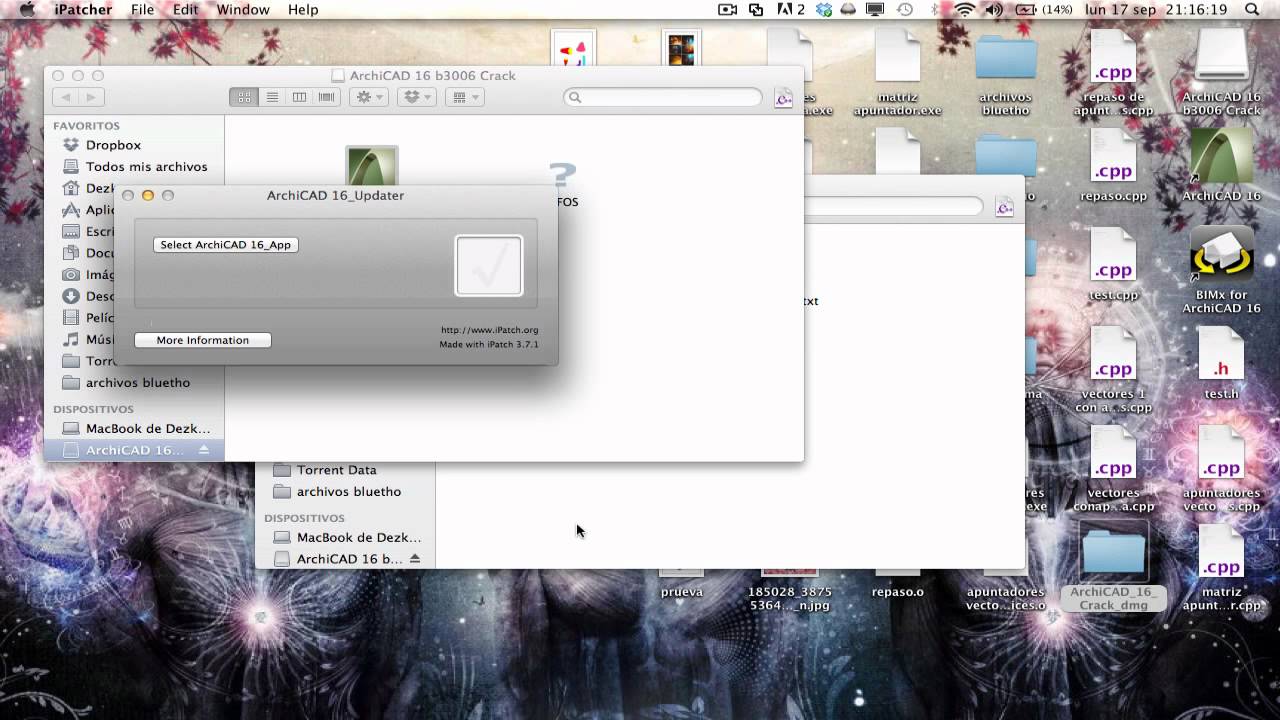This screenshot has height=720, width=1280.
Task: Switch Finder to Cover Flow view
Action: (x=326, y=97)
